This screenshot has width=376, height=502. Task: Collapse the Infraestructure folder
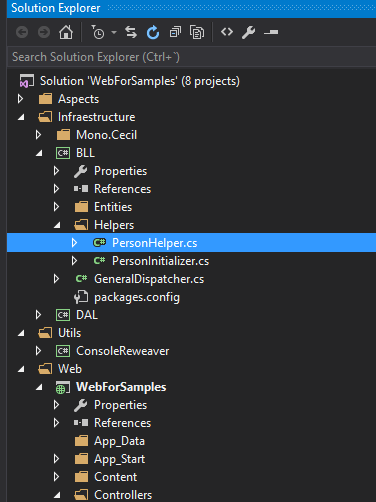21,117
